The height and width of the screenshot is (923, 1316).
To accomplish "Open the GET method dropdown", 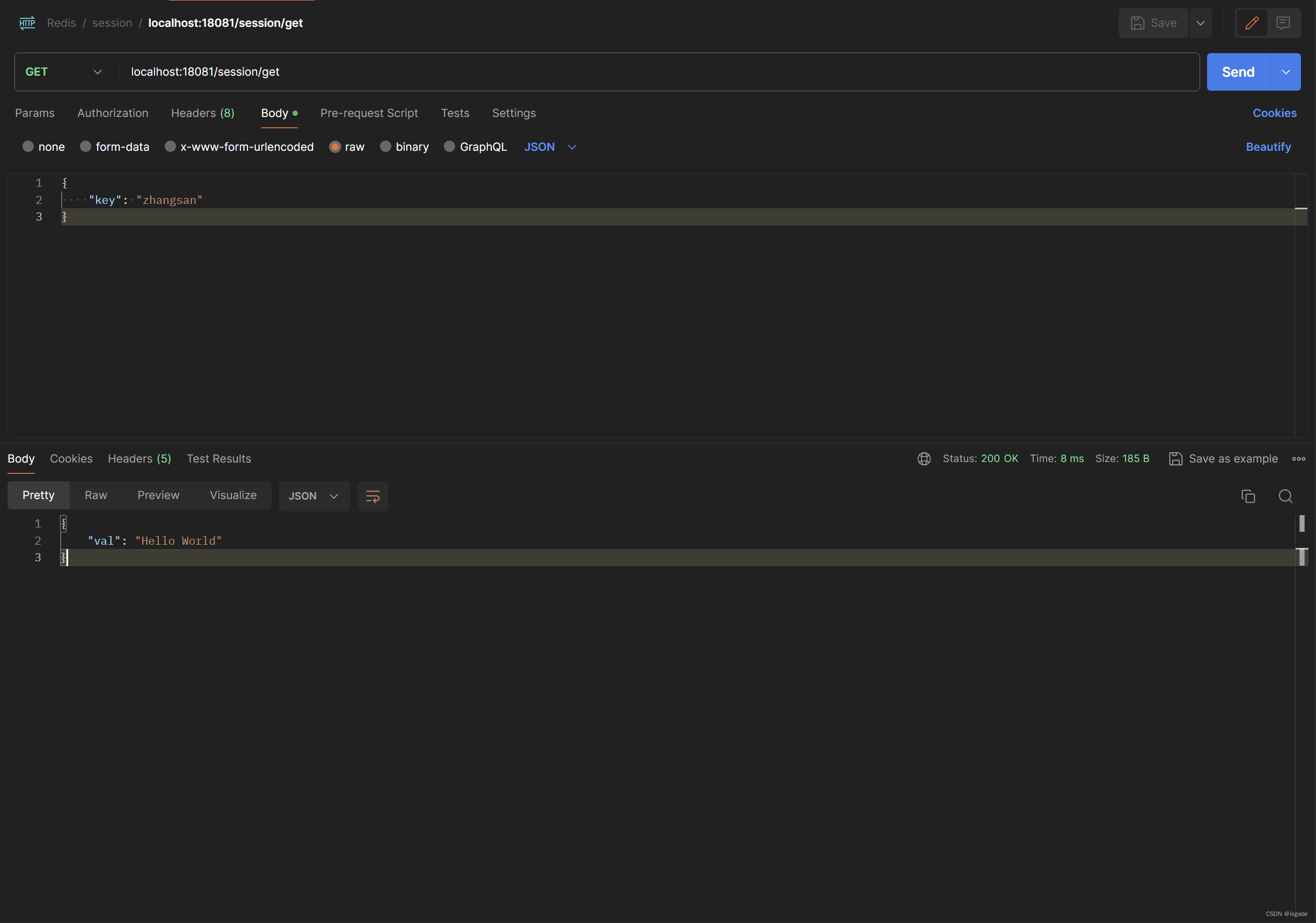I will [x=64, y=71].
